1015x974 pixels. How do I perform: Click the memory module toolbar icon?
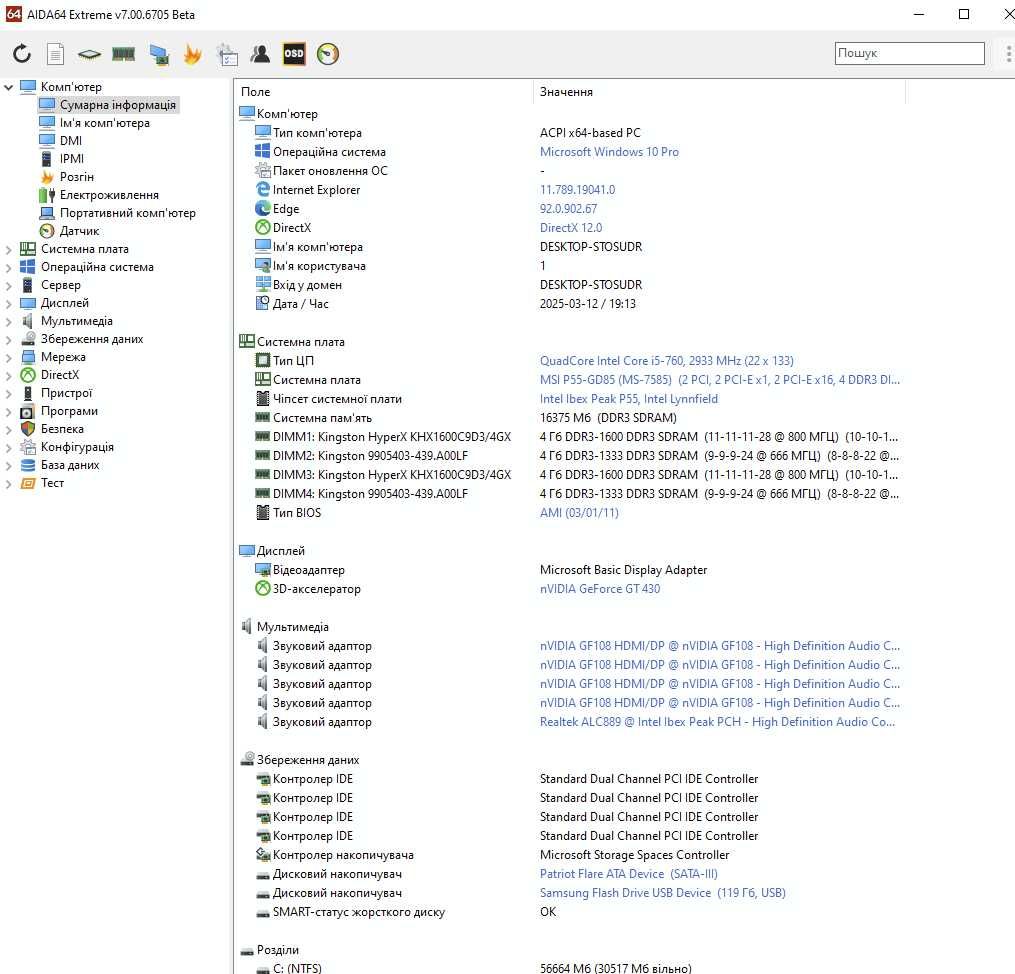[123, 54]
